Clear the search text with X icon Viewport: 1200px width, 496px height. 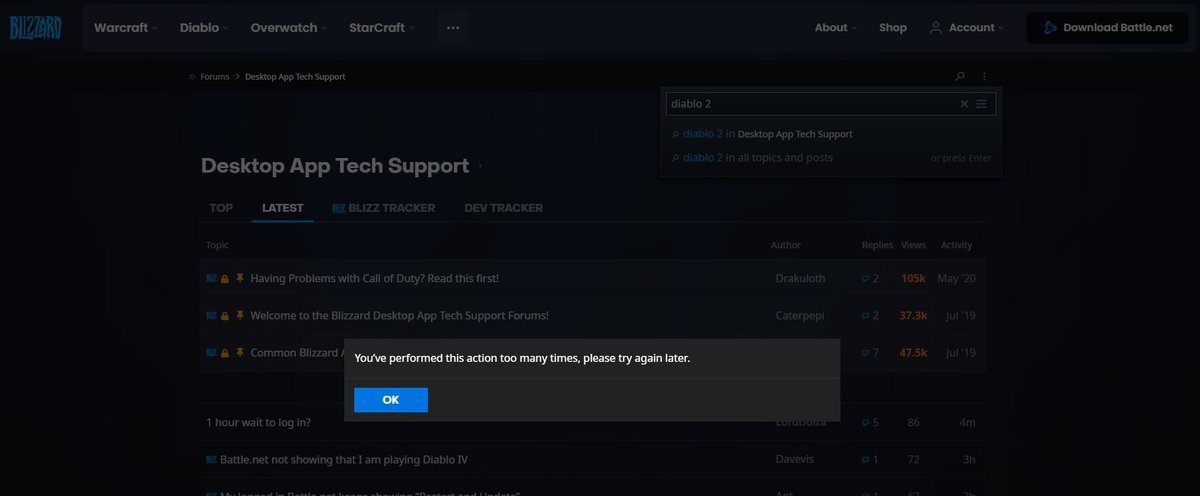(x=964, y=103)
